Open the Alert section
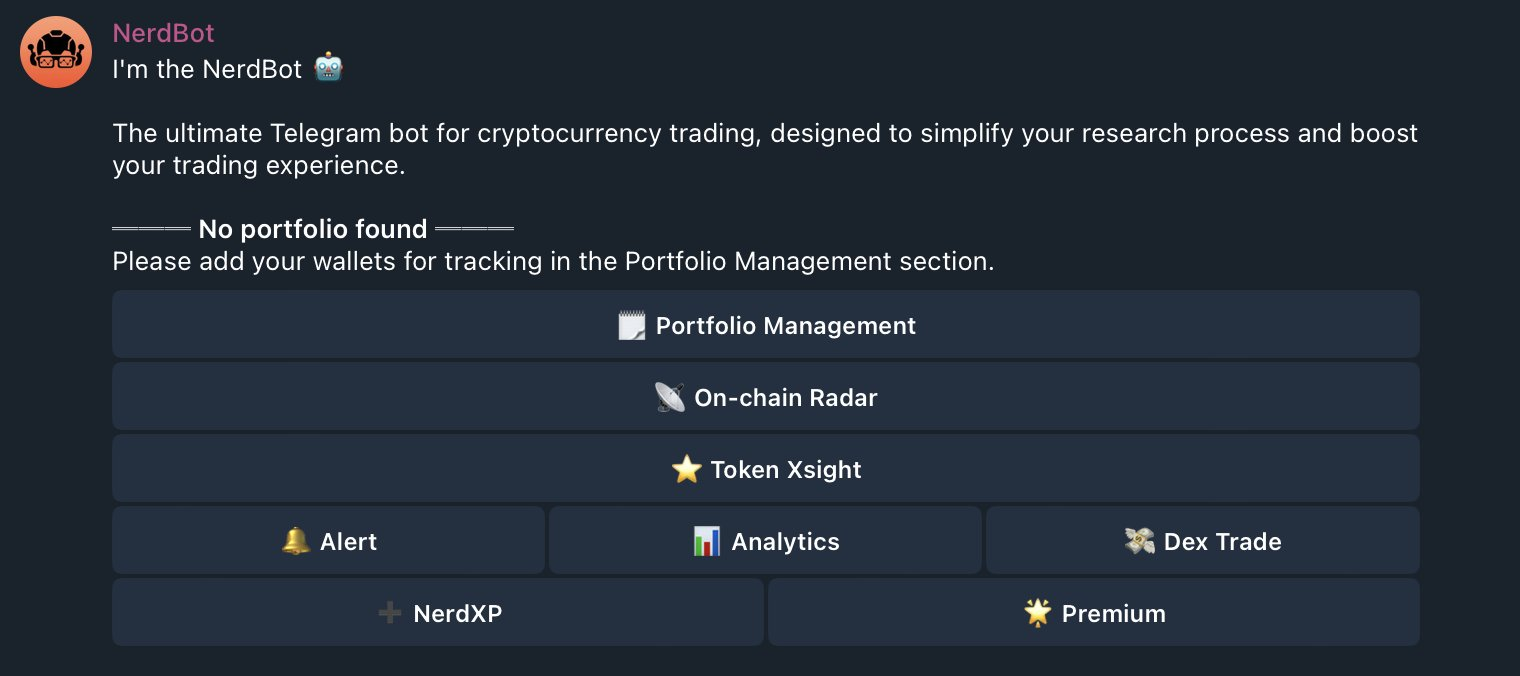The height and width of the screenshot is (676, 1520). coord(328,540)
